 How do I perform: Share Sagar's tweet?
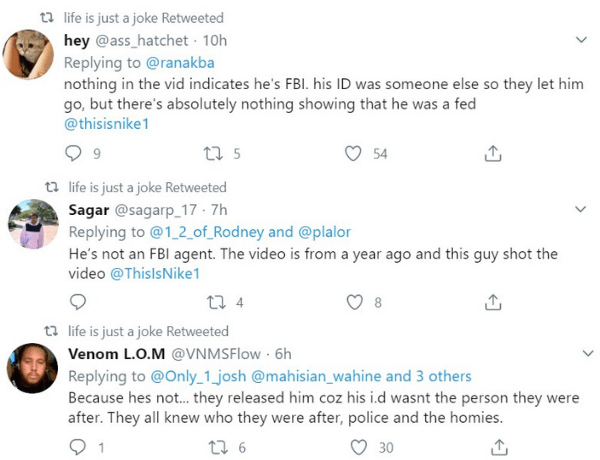(493, 302)
